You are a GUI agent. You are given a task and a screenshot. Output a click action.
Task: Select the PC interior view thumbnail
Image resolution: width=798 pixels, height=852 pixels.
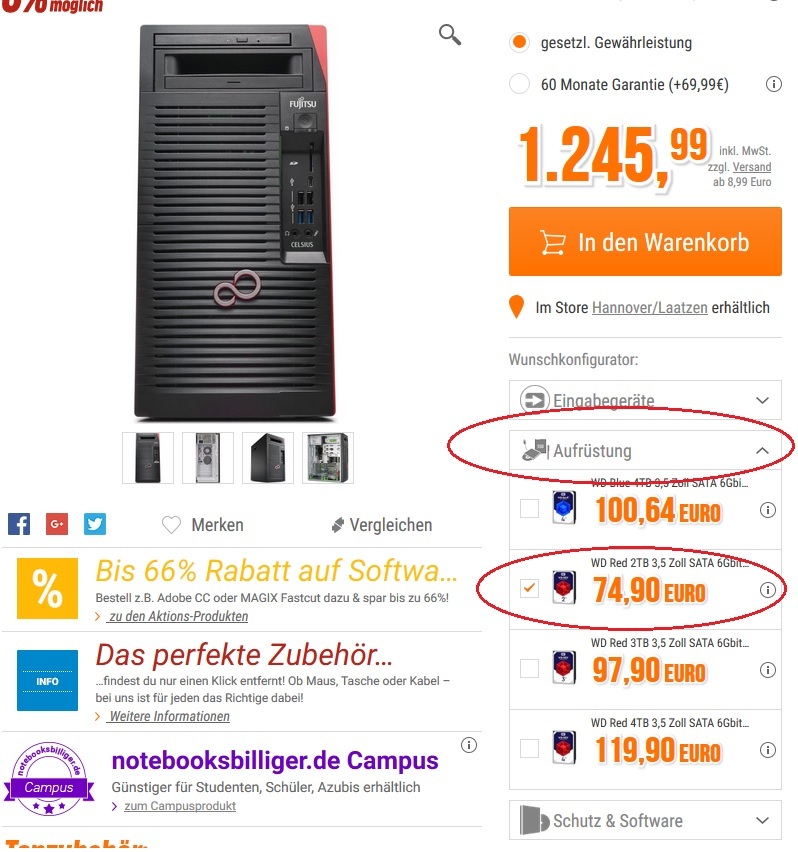click(x=328, y=458)
